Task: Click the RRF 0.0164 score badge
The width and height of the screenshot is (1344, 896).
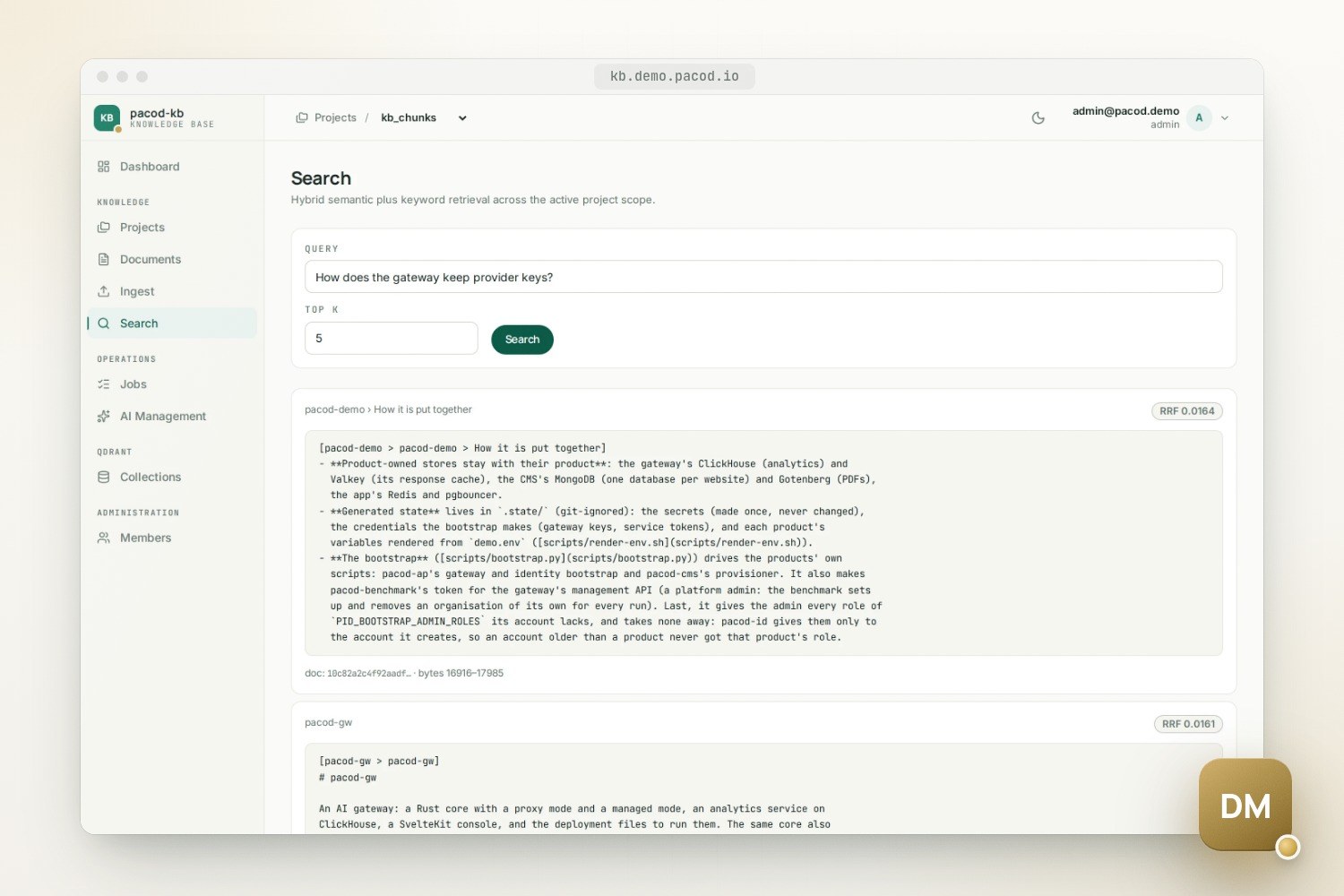Action: tap(1187, 411)
